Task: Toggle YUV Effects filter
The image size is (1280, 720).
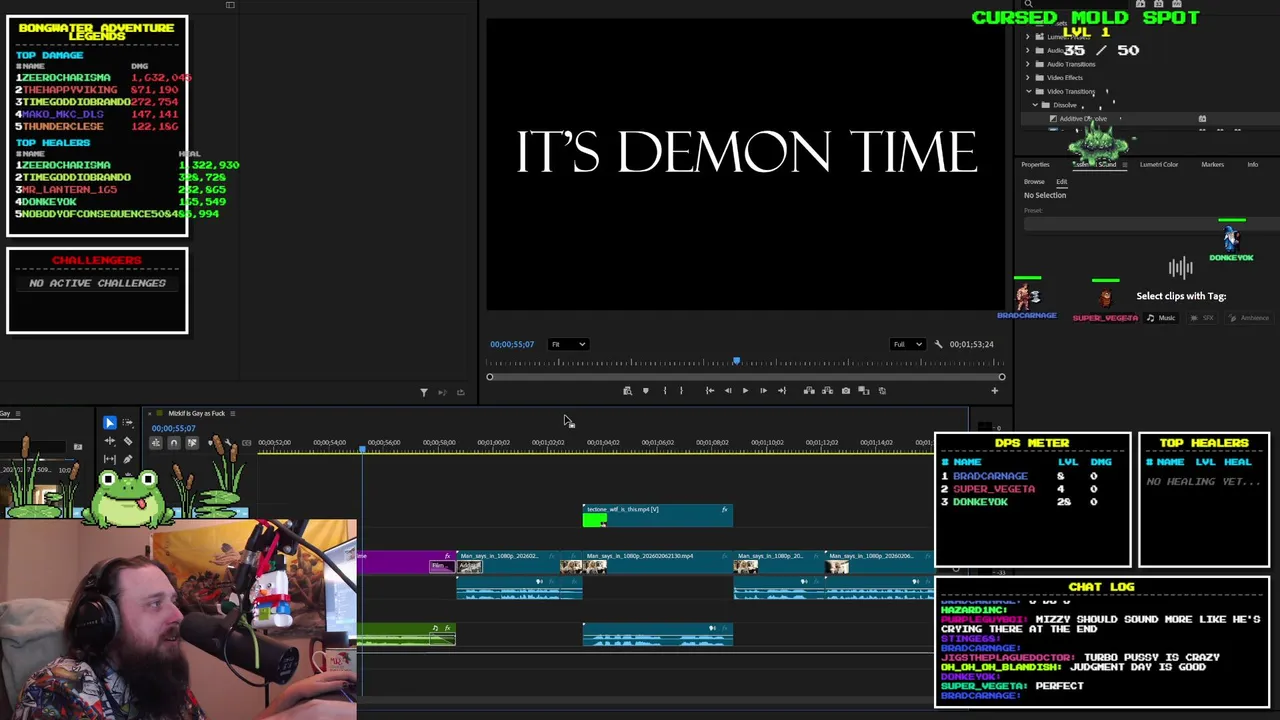Action: click(x=1177, y=4)
